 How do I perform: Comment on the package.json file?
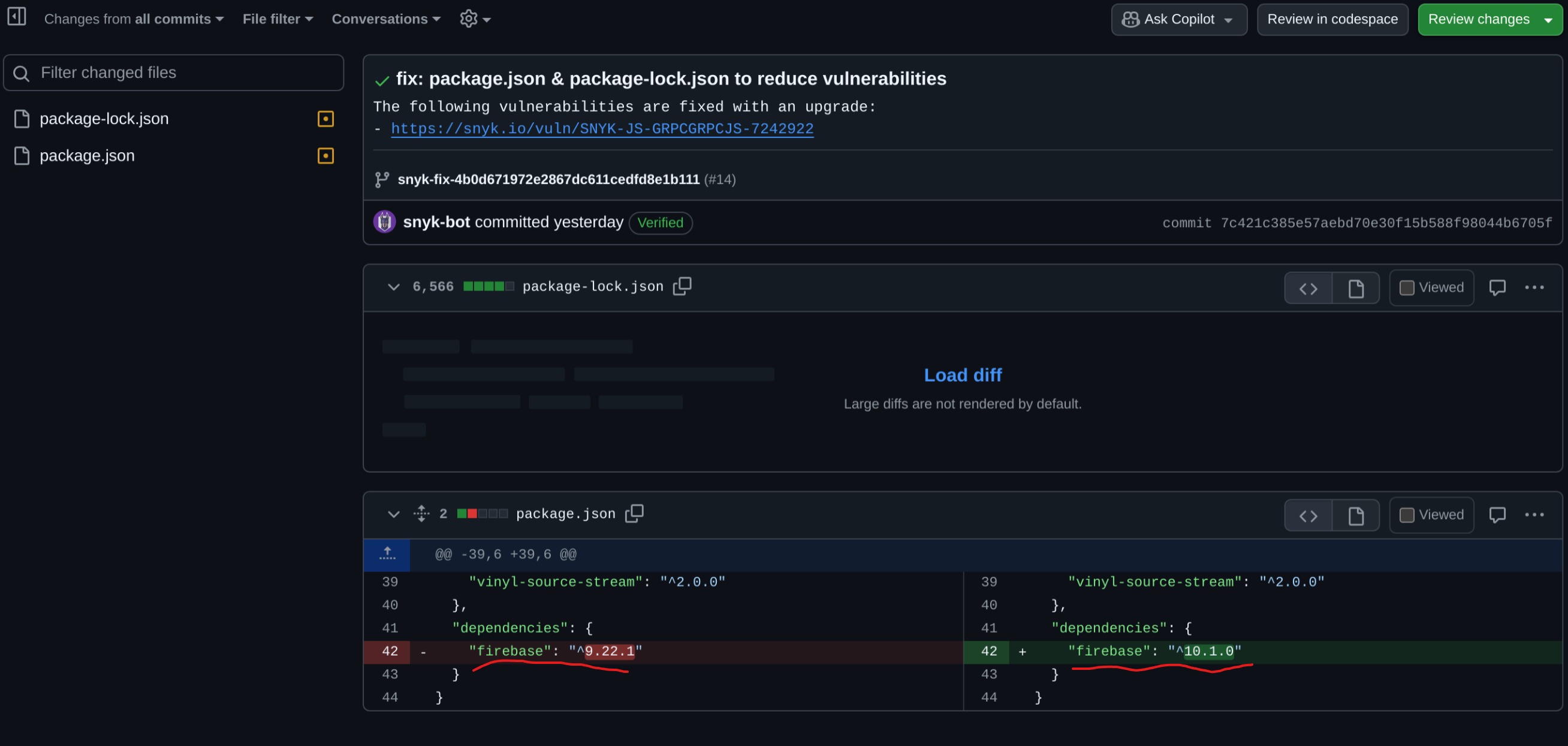point(1497,515)
